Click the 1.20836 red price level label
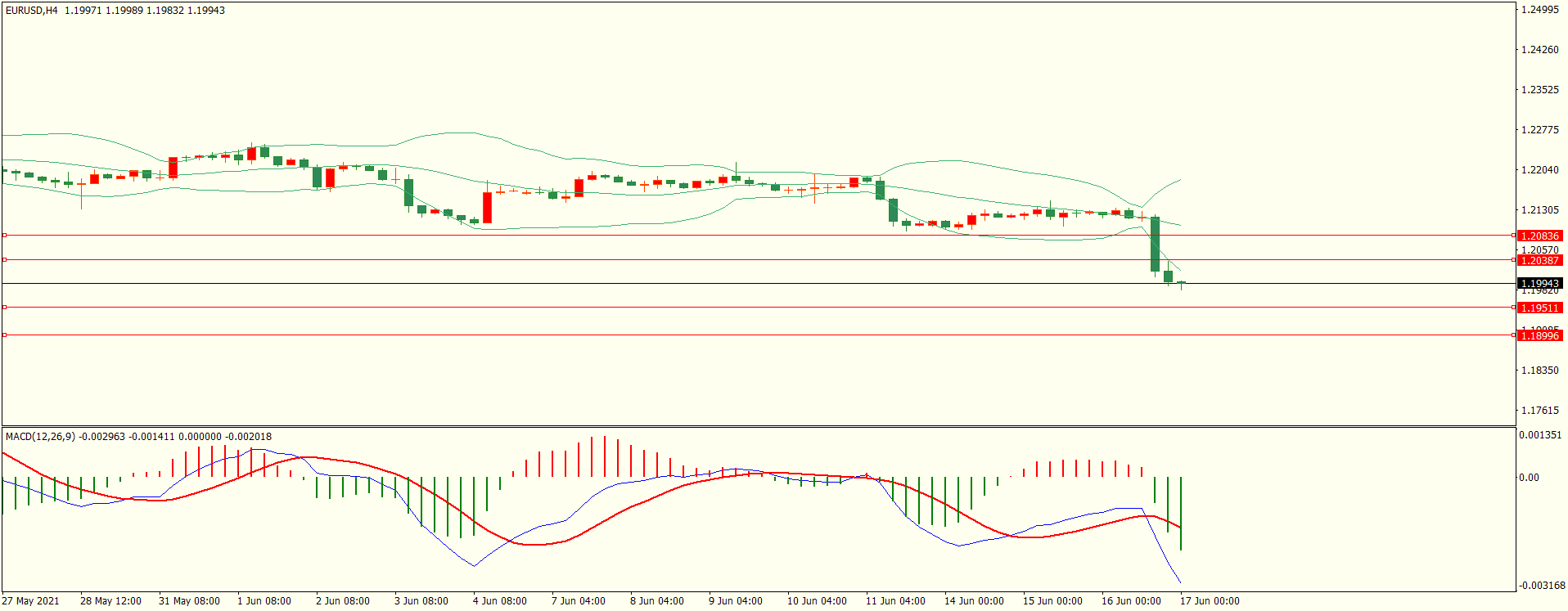This screenshot has width=1568, height=611. click(1539, 236)
